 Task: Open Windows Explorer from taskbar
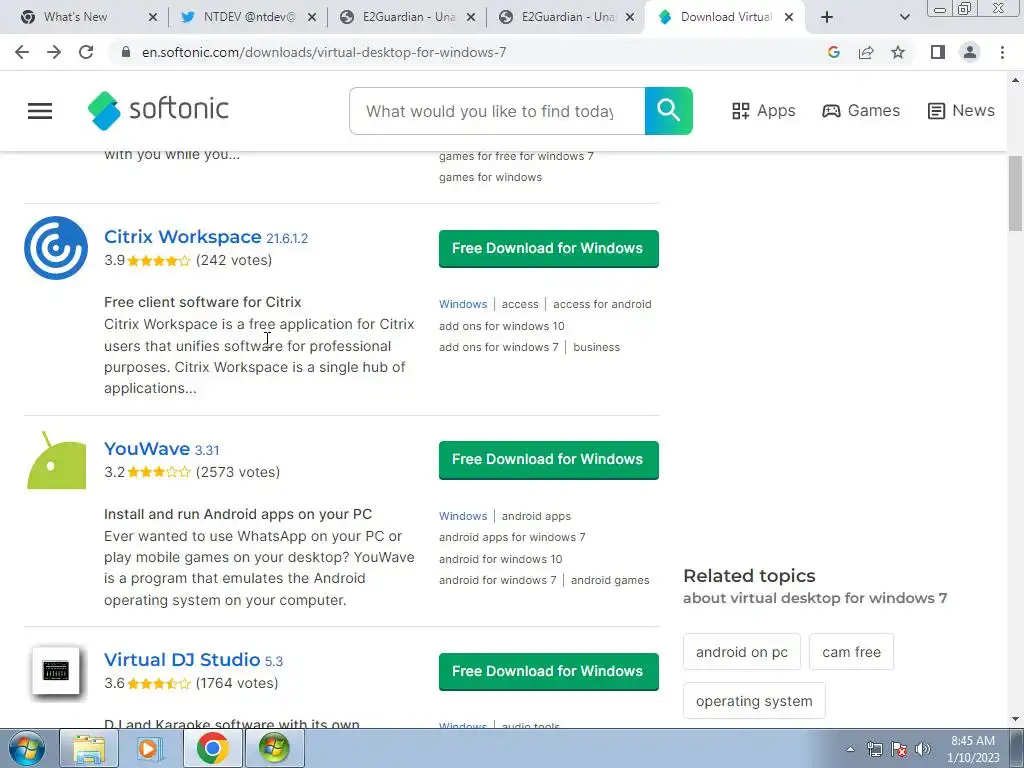click(x=89, y=748)
